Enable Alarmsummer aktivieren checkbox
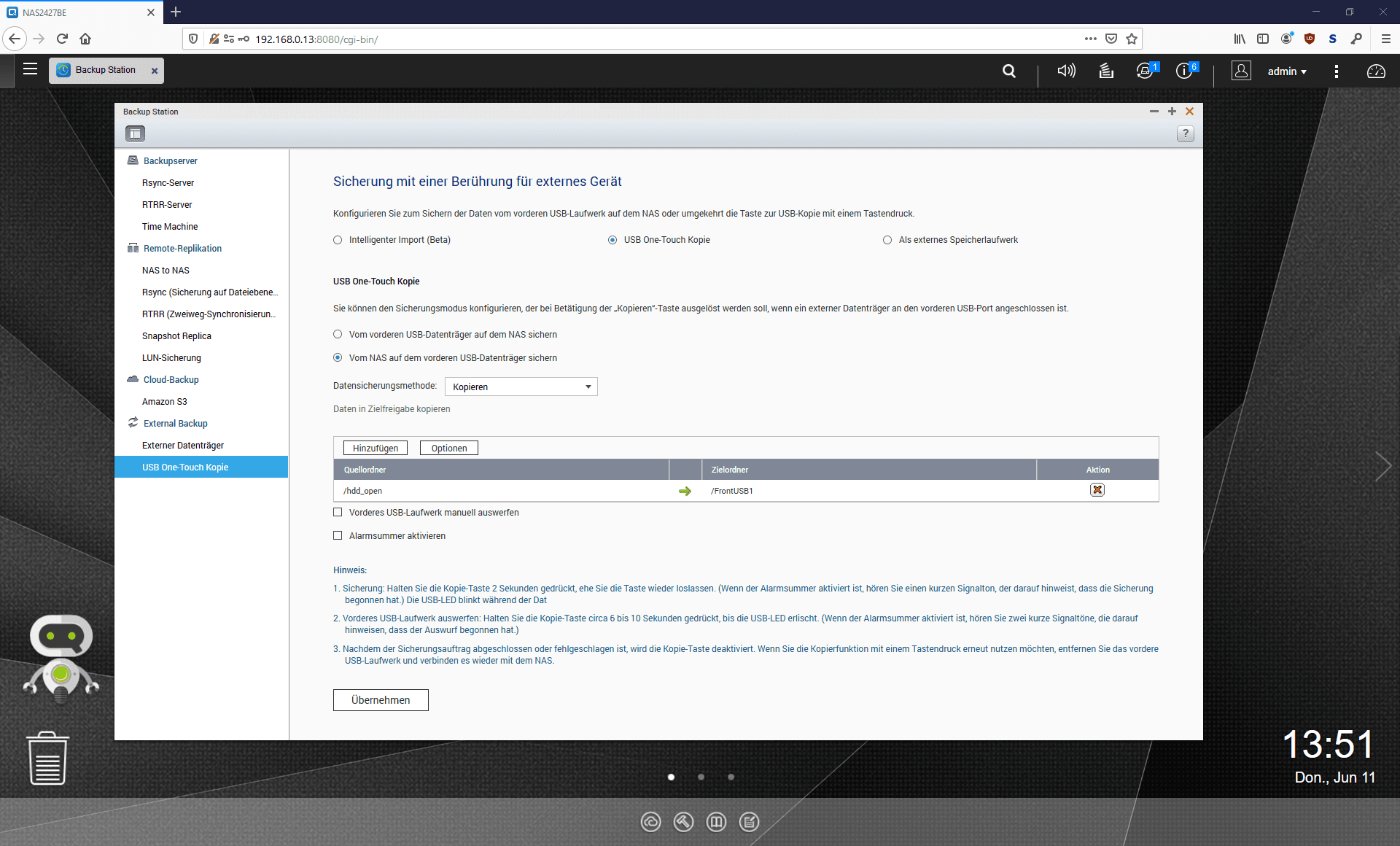Image resolution: width=1400 pixels, height=846 pixels. click(338, 535)
